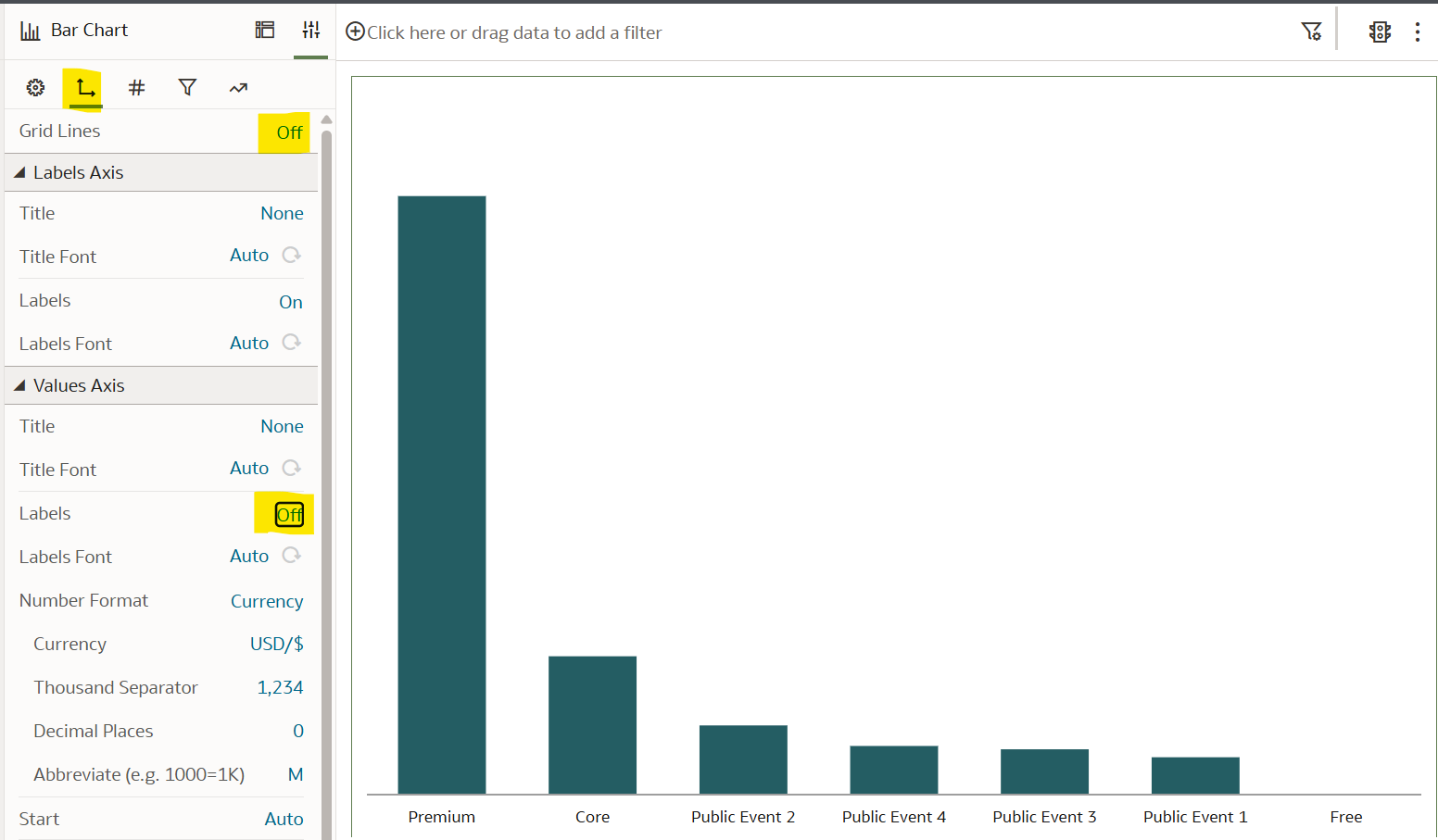
Task: Select the Premium bar in chart
Action: coord(442,495)
